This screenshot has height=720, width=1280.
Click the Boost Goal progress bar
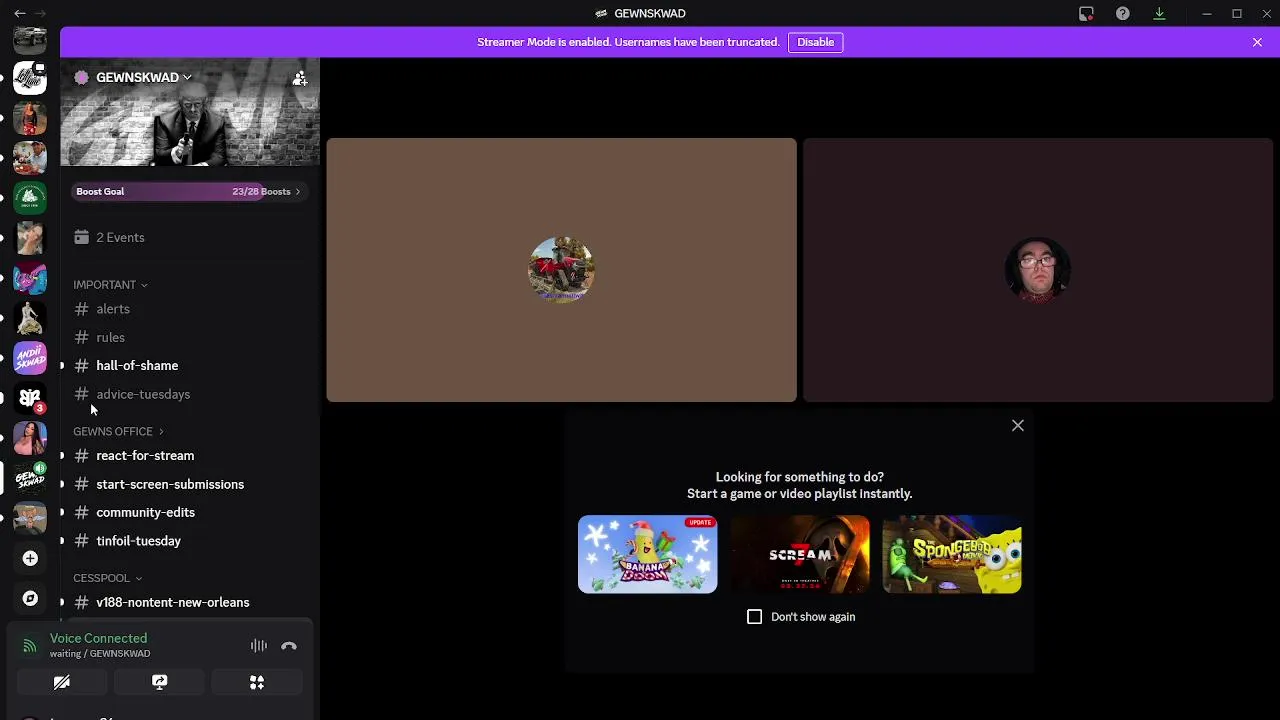click(x=190, y=192)
